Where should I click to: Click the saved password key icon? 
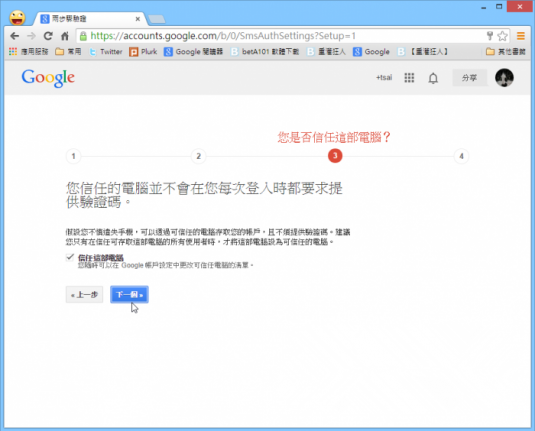[x=490, y=36]
